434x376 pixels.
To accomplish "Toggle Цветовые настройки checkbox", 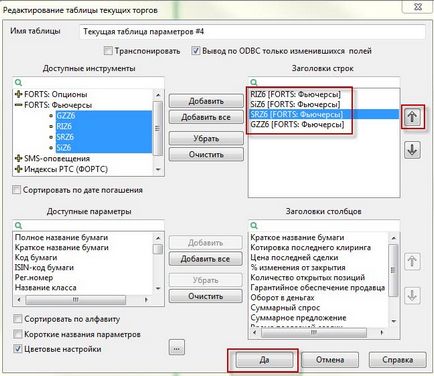I will (18, 349).
